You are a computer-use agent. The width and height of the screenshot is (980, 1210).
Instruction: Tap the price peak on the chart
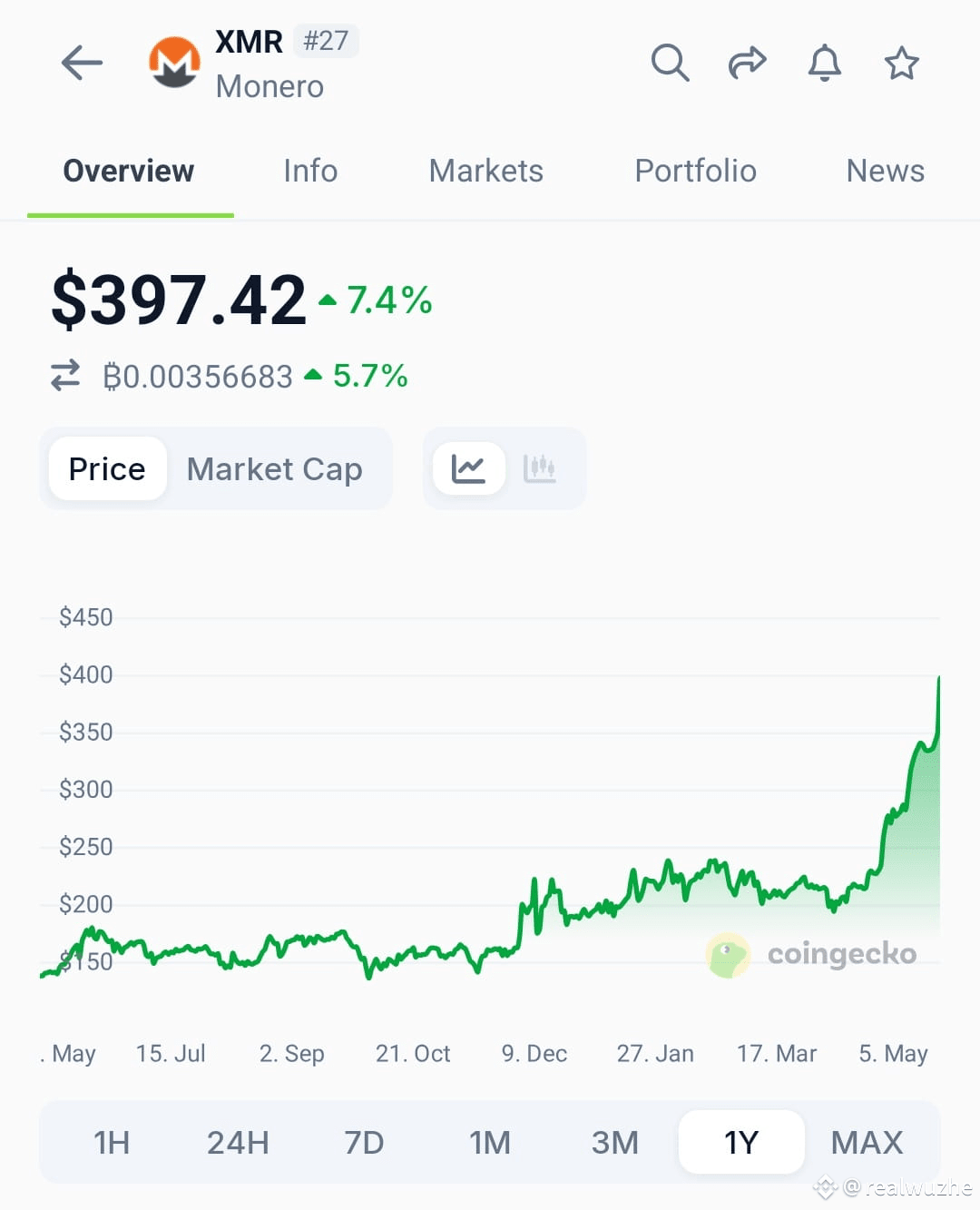tap(938, 677)
